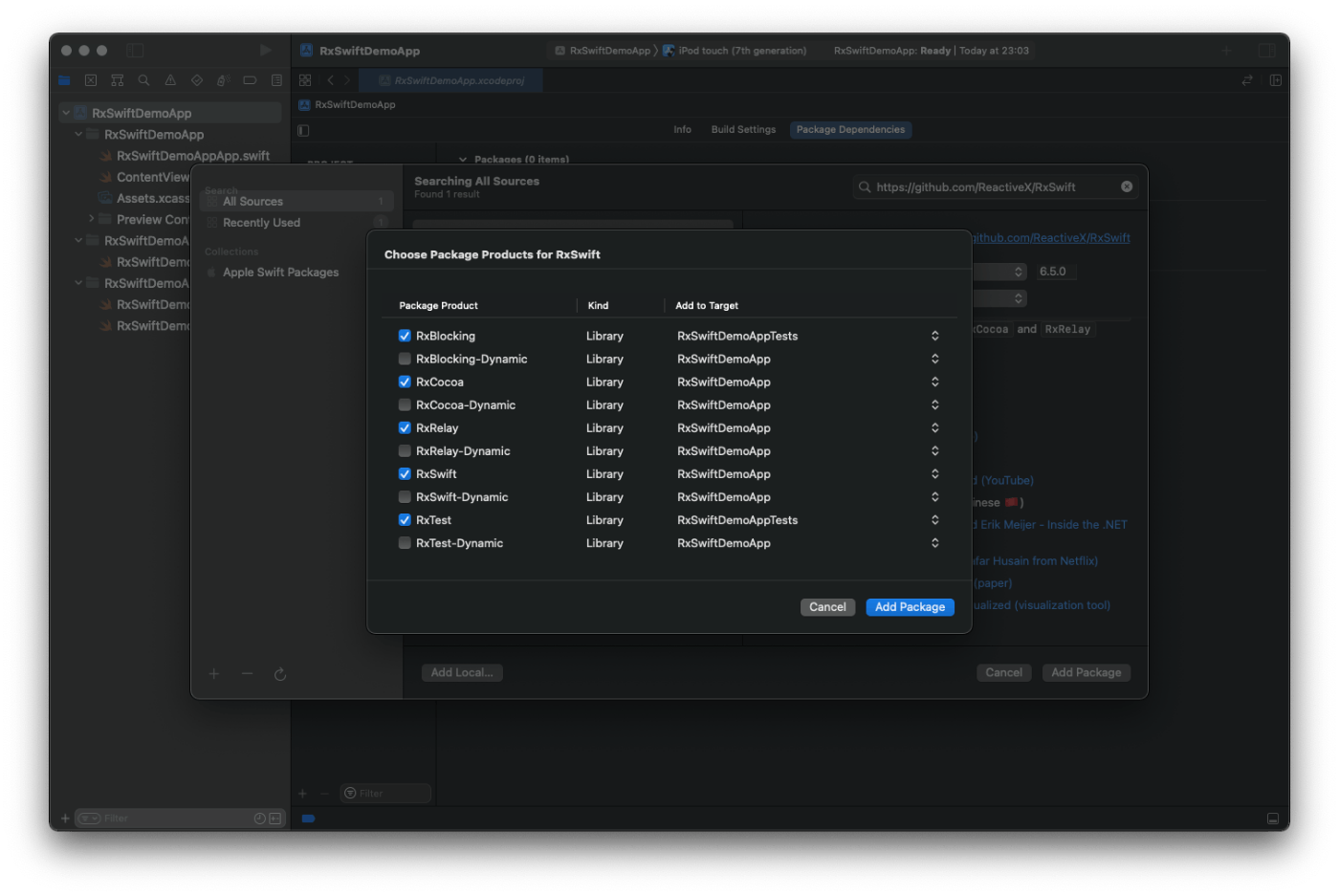
Task: Open the Report navigator icon
Action: point(276,81)
